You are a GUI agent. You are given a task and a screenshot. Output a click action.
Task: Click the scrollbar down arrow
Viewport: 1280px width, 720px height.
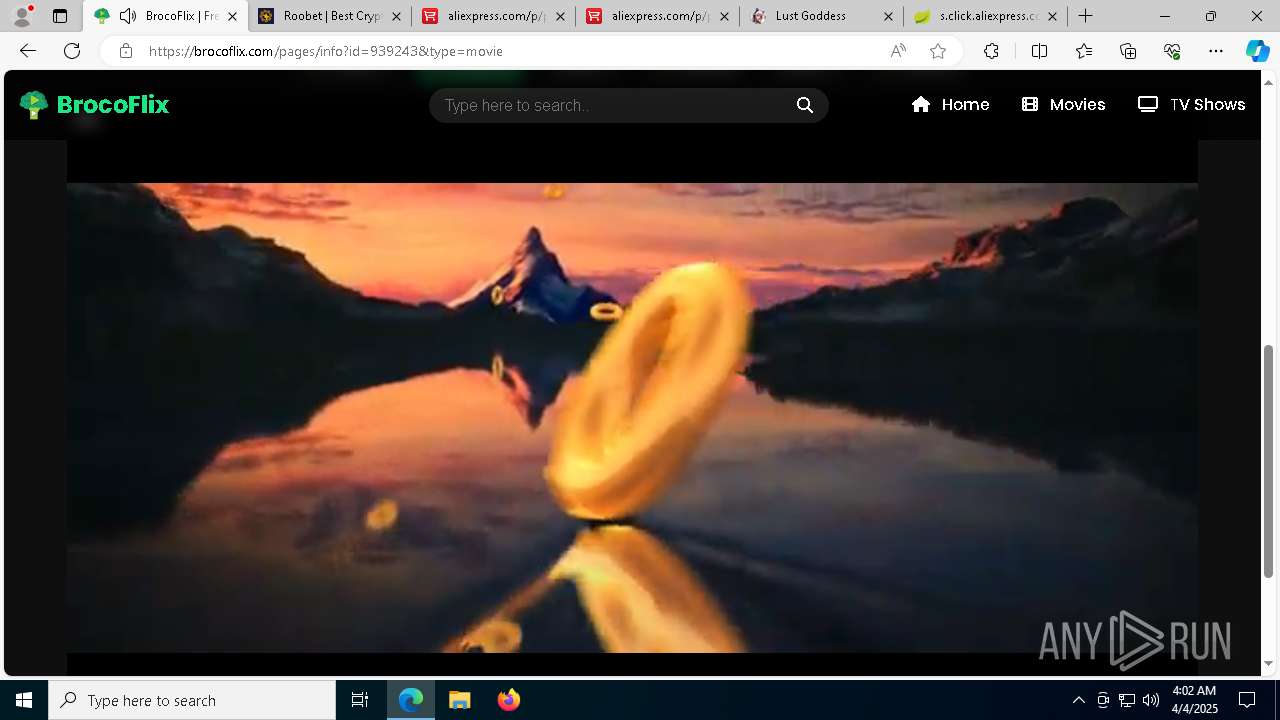1269,663
